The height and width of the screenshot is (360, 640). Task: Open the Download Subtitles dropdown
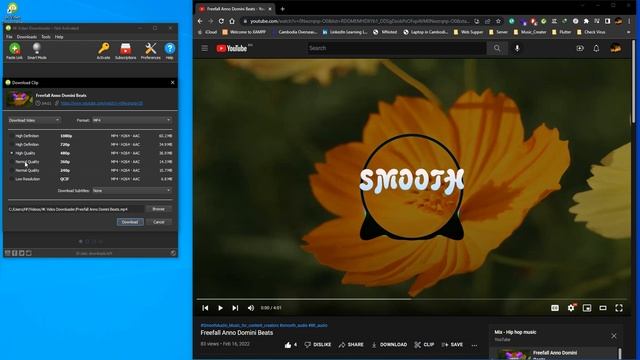click(131, 191)
